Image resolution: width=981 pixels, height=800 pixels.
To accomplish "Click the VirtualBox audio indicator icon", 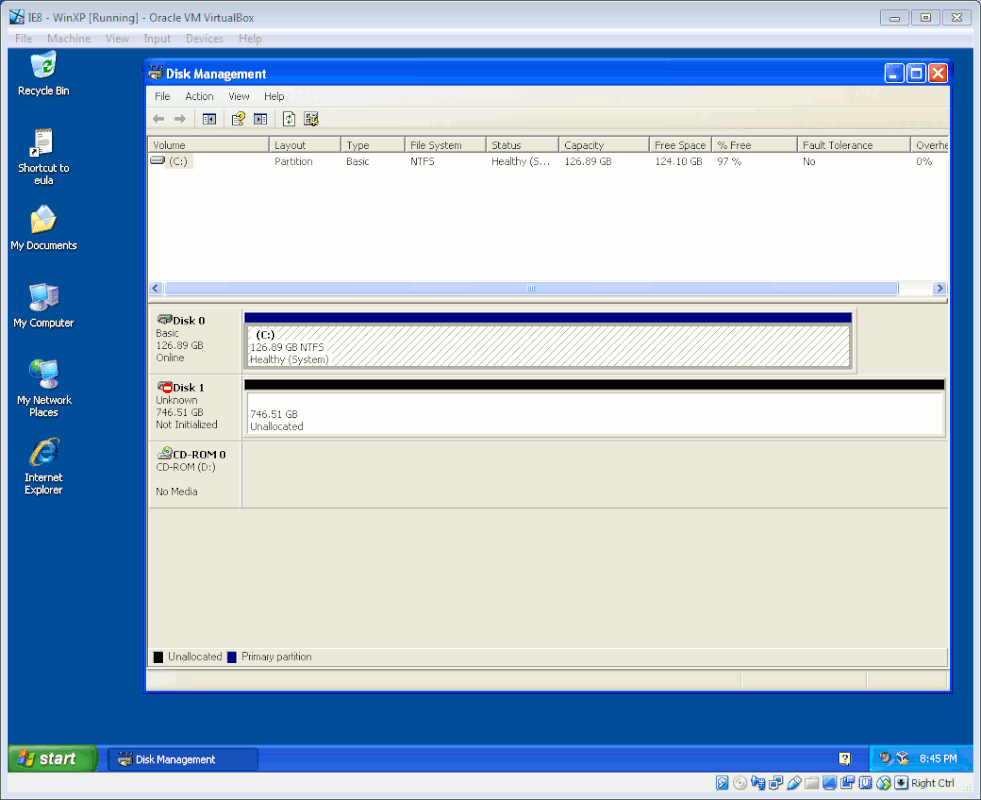I will point(758,782).
